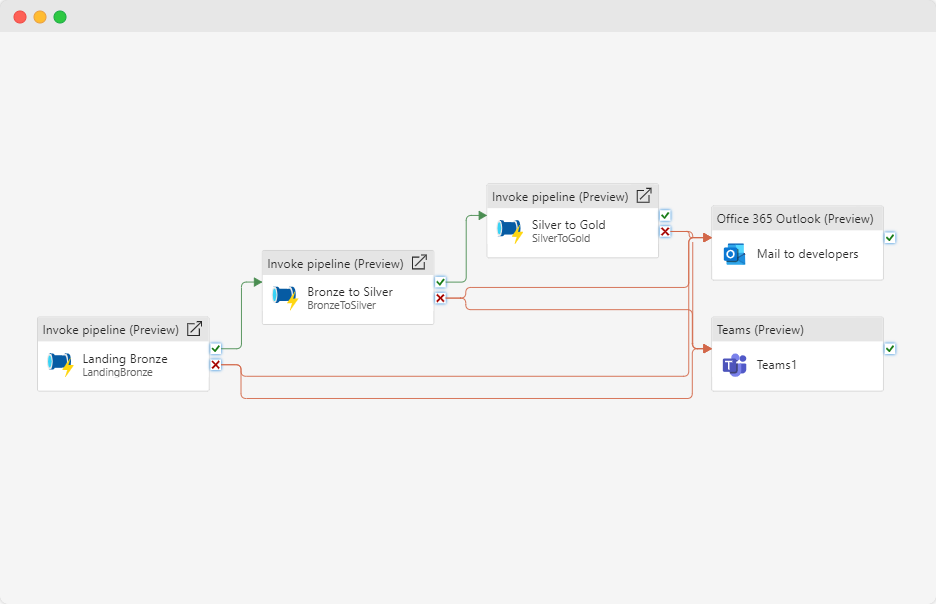Click the Silver to Gold pipeline icon

pyautogui.click(x=510, y=230)
